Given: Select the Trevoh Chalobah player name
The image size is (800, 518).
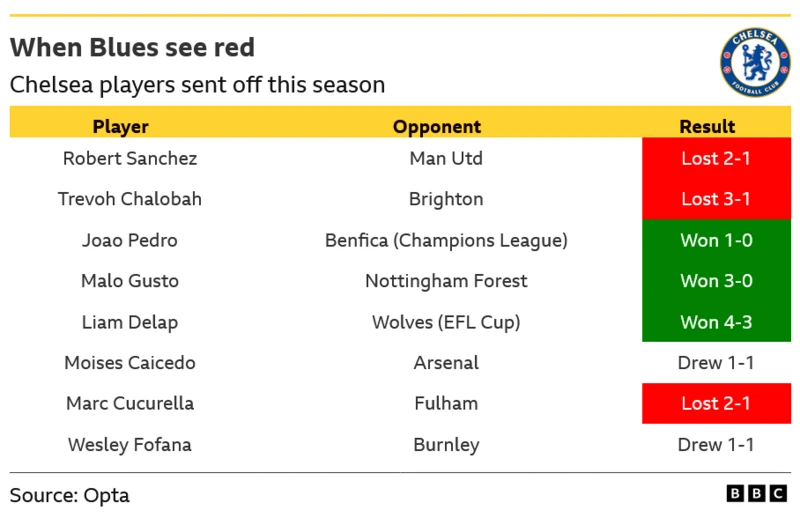Looking at the screenshot, I should (x=130, y=199).
